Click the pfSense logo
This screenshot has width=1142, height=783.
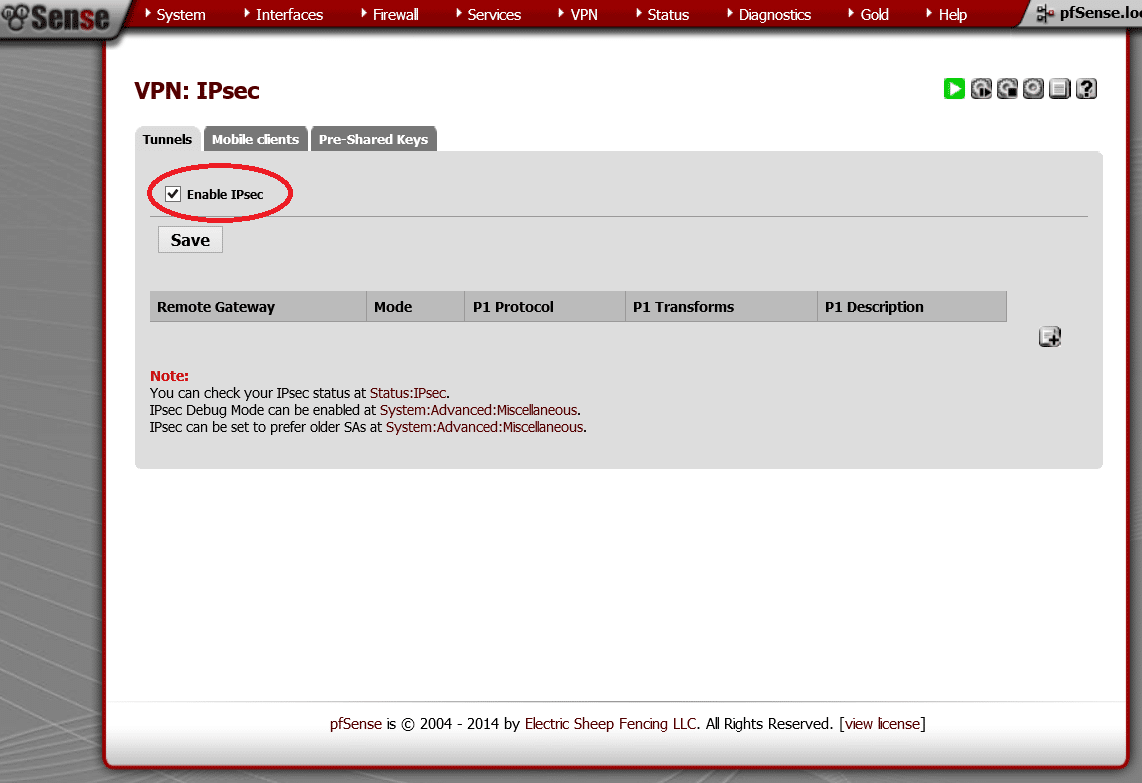(x=55, y=17)
